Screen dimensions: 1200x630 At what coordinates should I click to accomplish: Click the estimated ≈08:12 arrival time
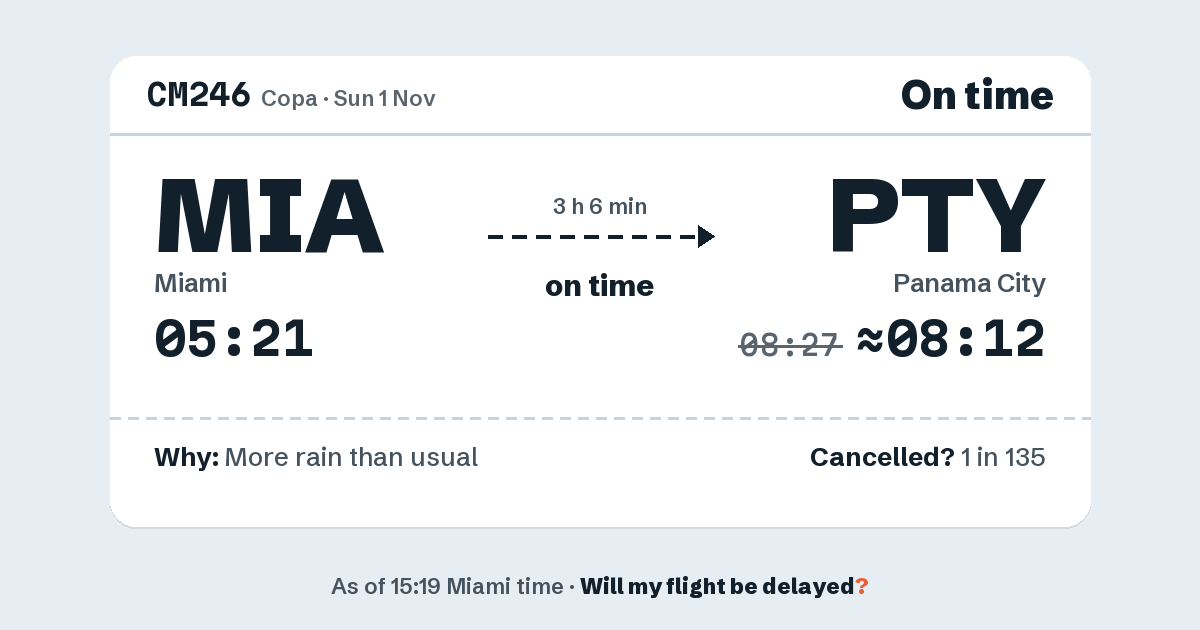[951, 338]
